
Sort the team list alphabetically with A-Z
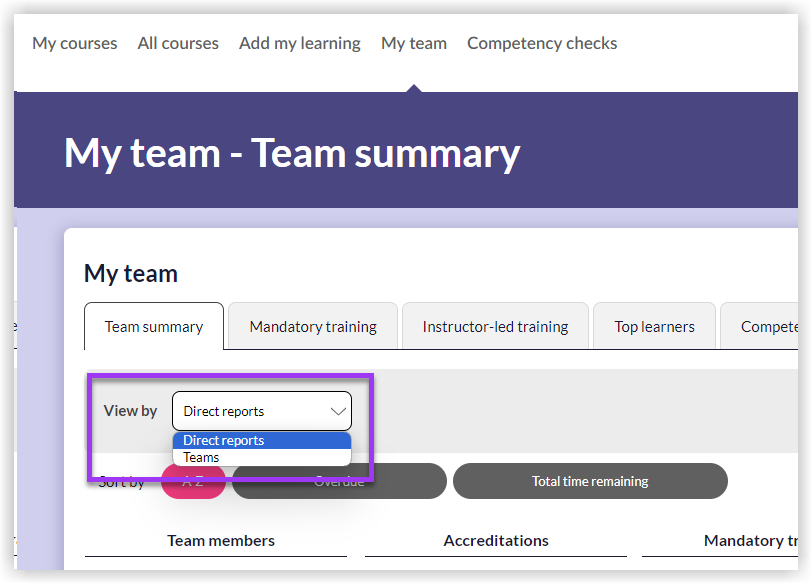[194, 481]
